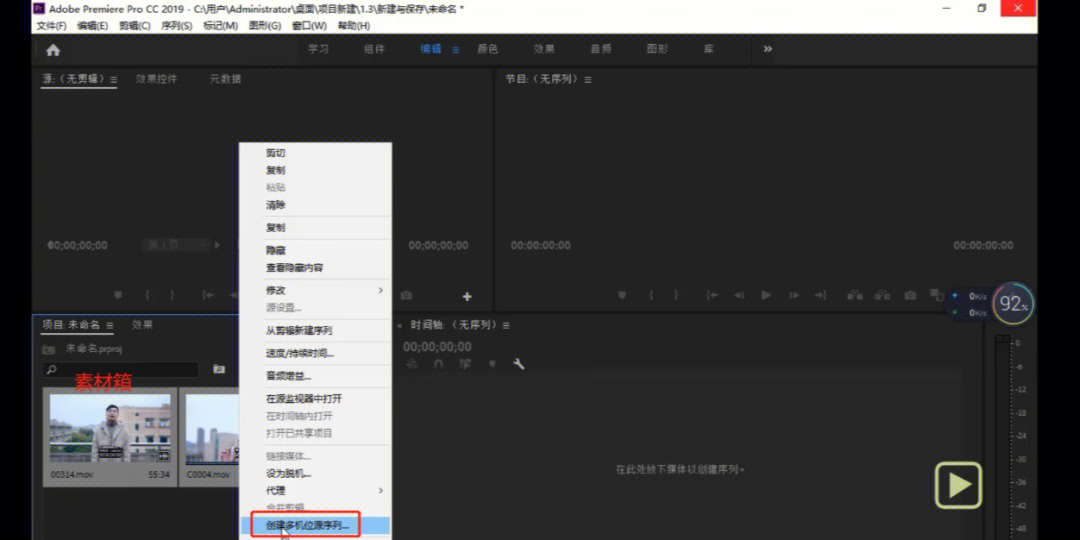Add marker in the timeline panel
Screen dimensions: 1080x540
[x=492, y=364]
